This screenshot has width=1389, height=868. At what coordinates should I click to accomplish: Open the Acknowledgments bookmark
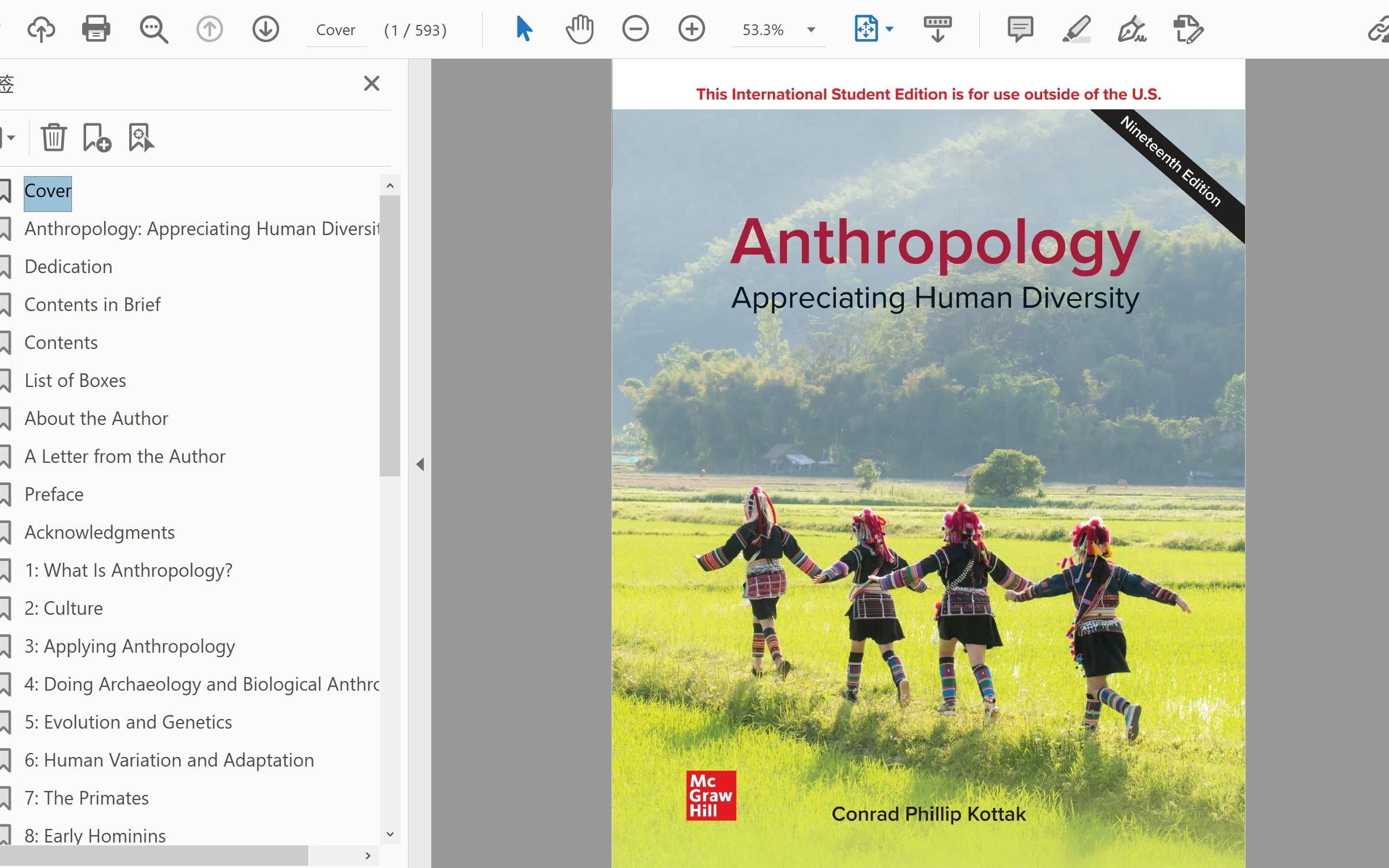[x=99, y=532]
